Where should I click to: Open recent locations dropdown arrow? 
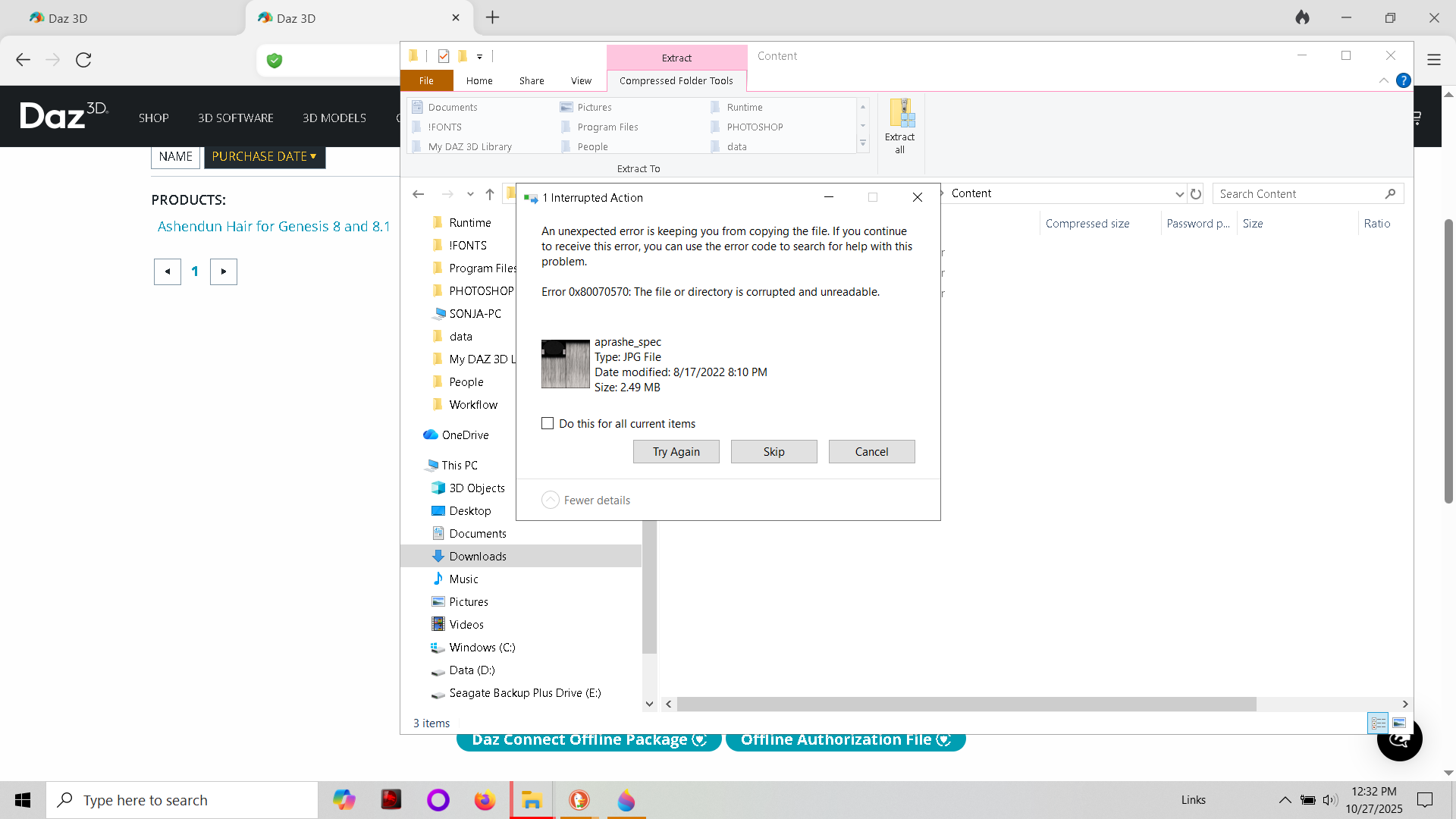(x=470, y=194)
